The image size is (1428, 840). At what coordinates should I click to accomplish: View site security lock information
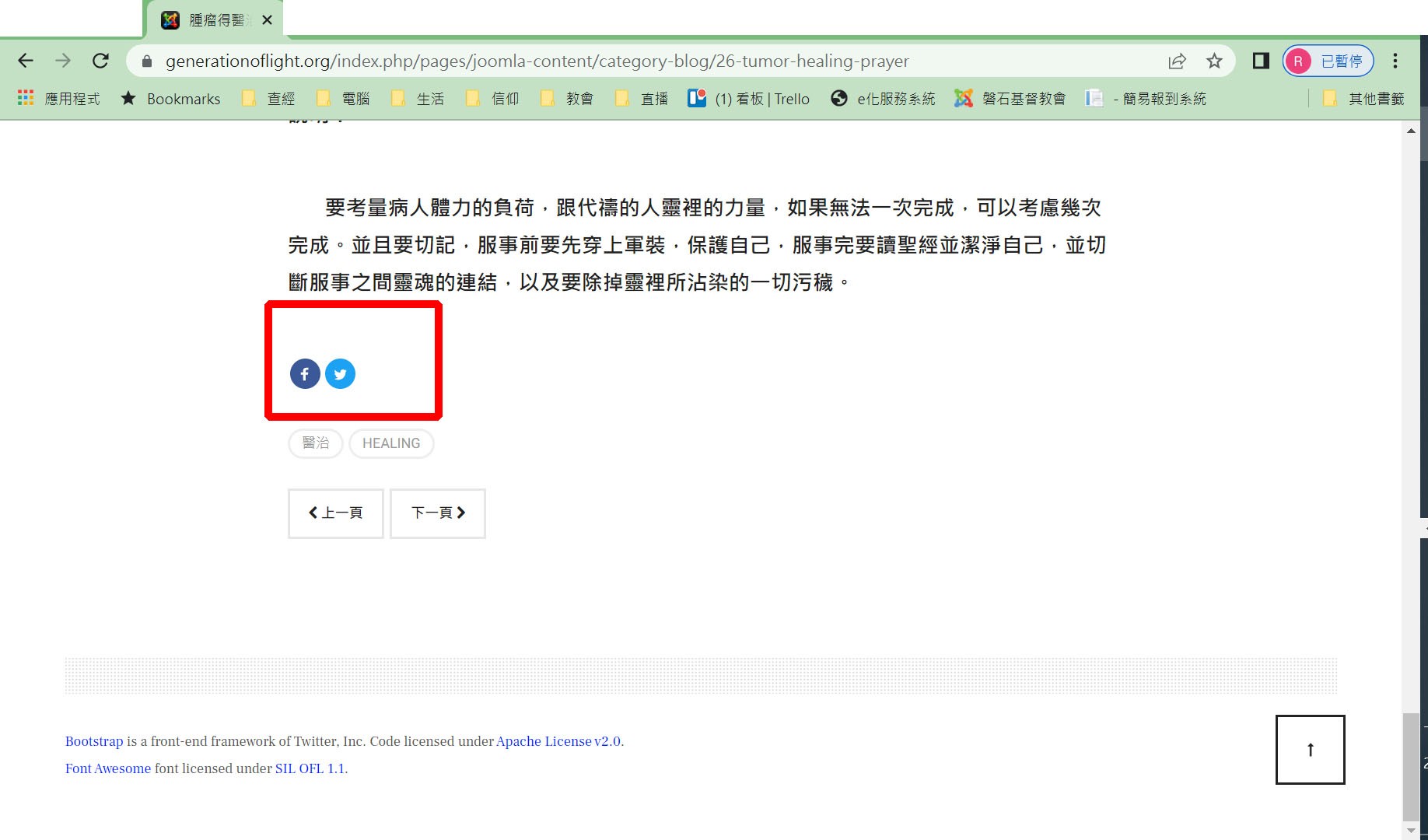pos(147,61)
